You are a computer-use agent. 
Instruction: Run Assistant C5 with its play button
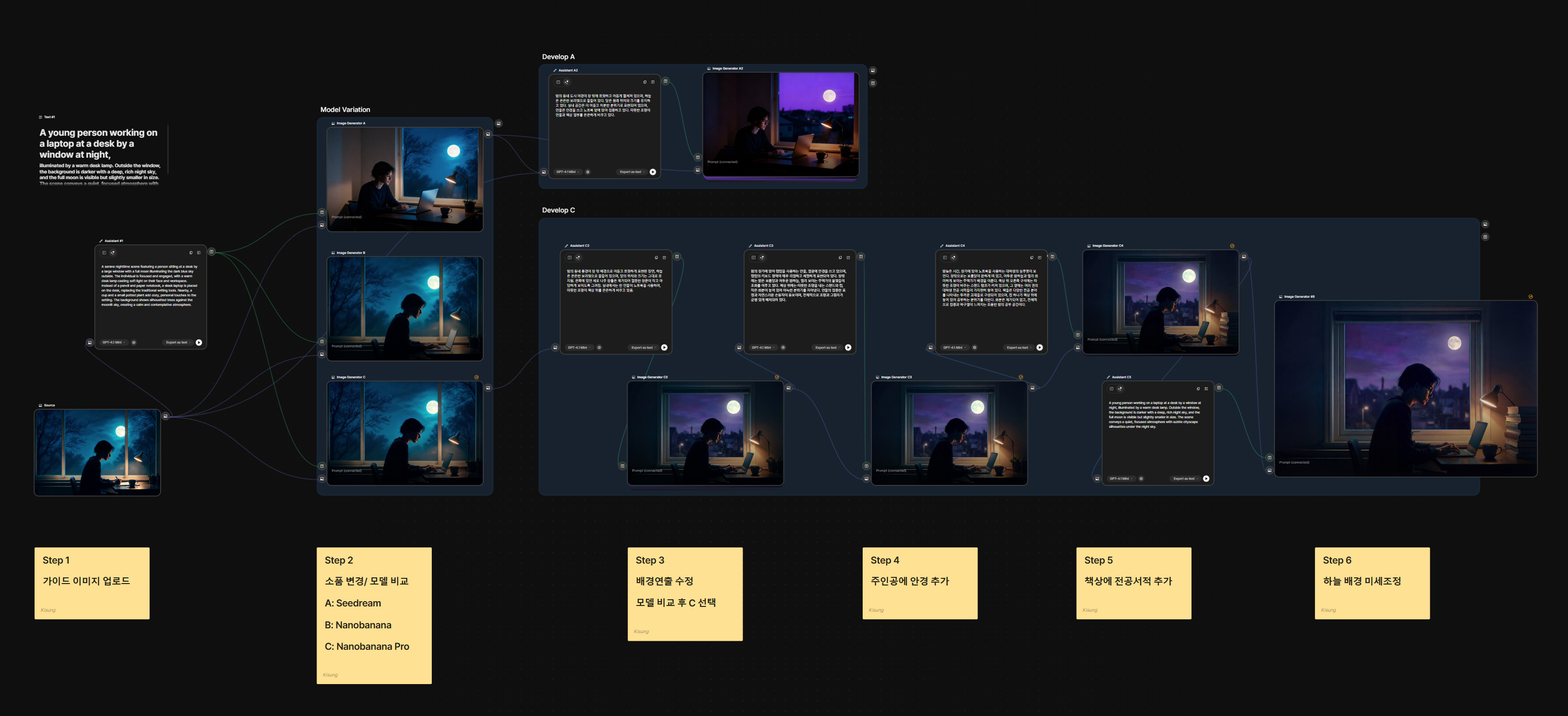pos(1206,479)
